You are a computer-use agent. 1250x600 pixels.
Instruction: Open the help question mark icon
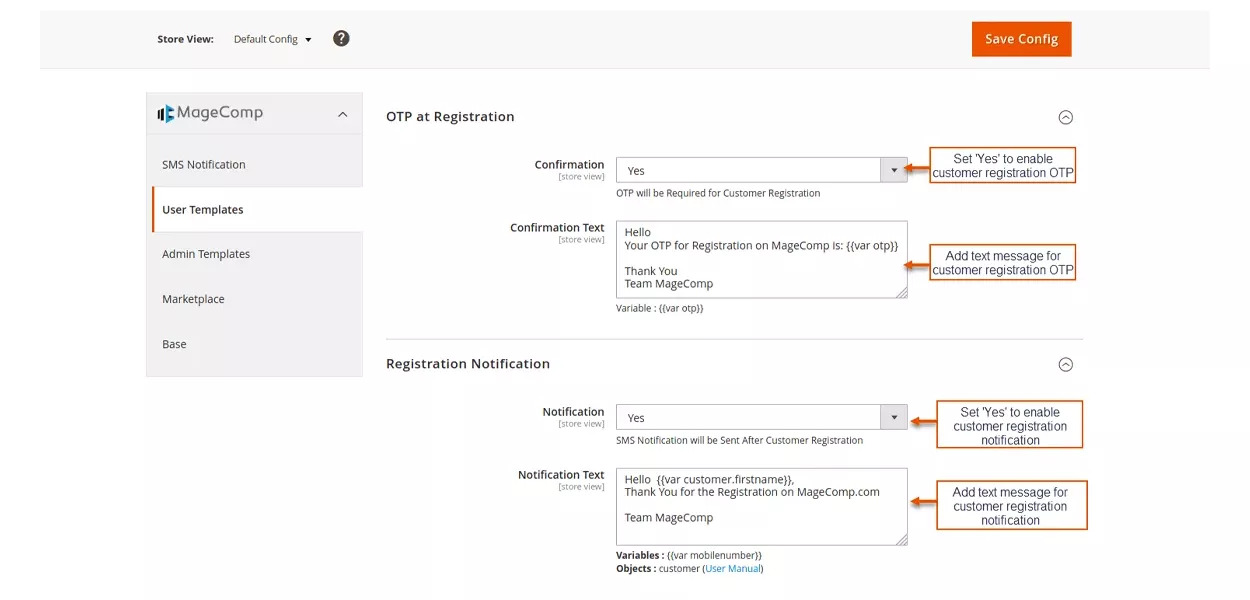(341, 38)
